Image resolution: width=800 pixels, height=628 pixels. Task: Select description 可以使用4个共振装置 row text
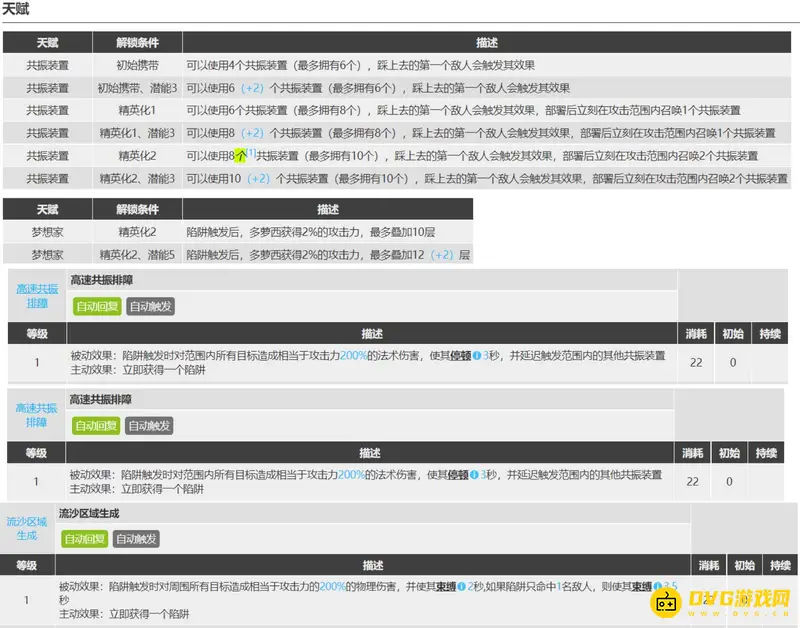[x=361, y=65]
